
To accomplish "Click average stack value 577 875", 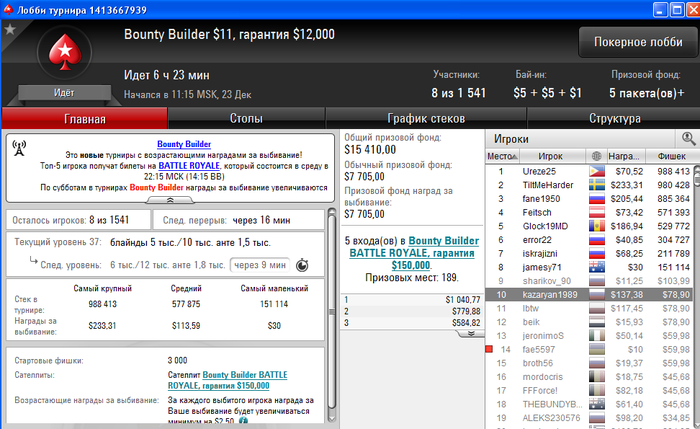I will tap(186, 304).
